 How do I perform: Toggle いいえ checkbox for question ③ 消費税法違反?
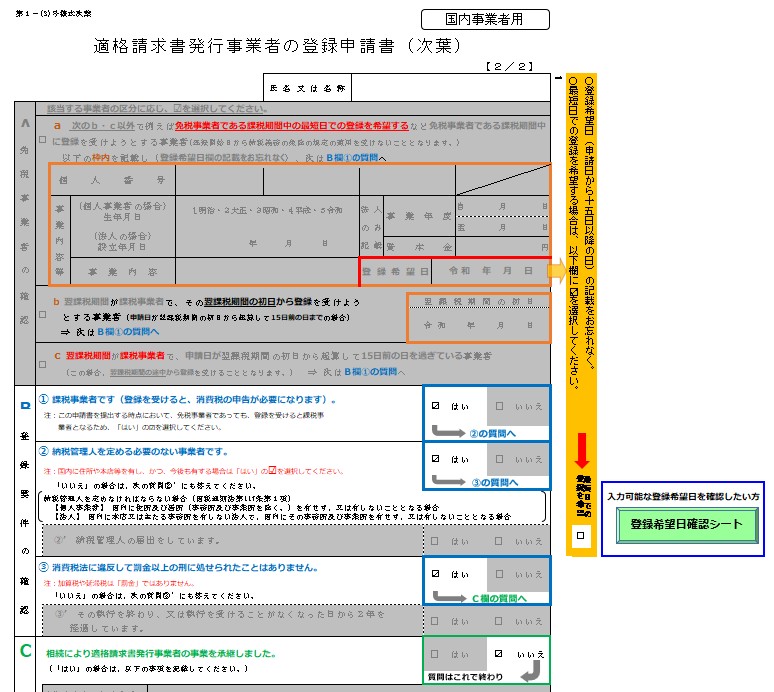[499, 574]
